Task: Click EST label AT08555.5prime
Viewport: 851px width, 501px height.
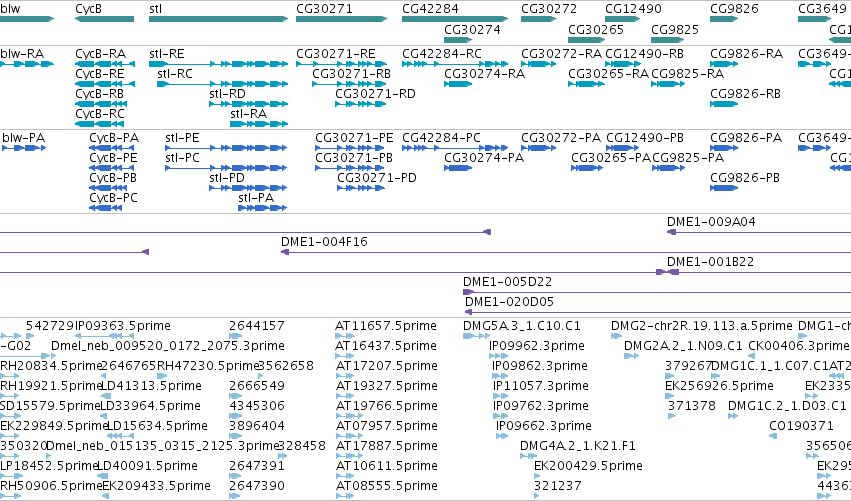Action: click(386, 486)
